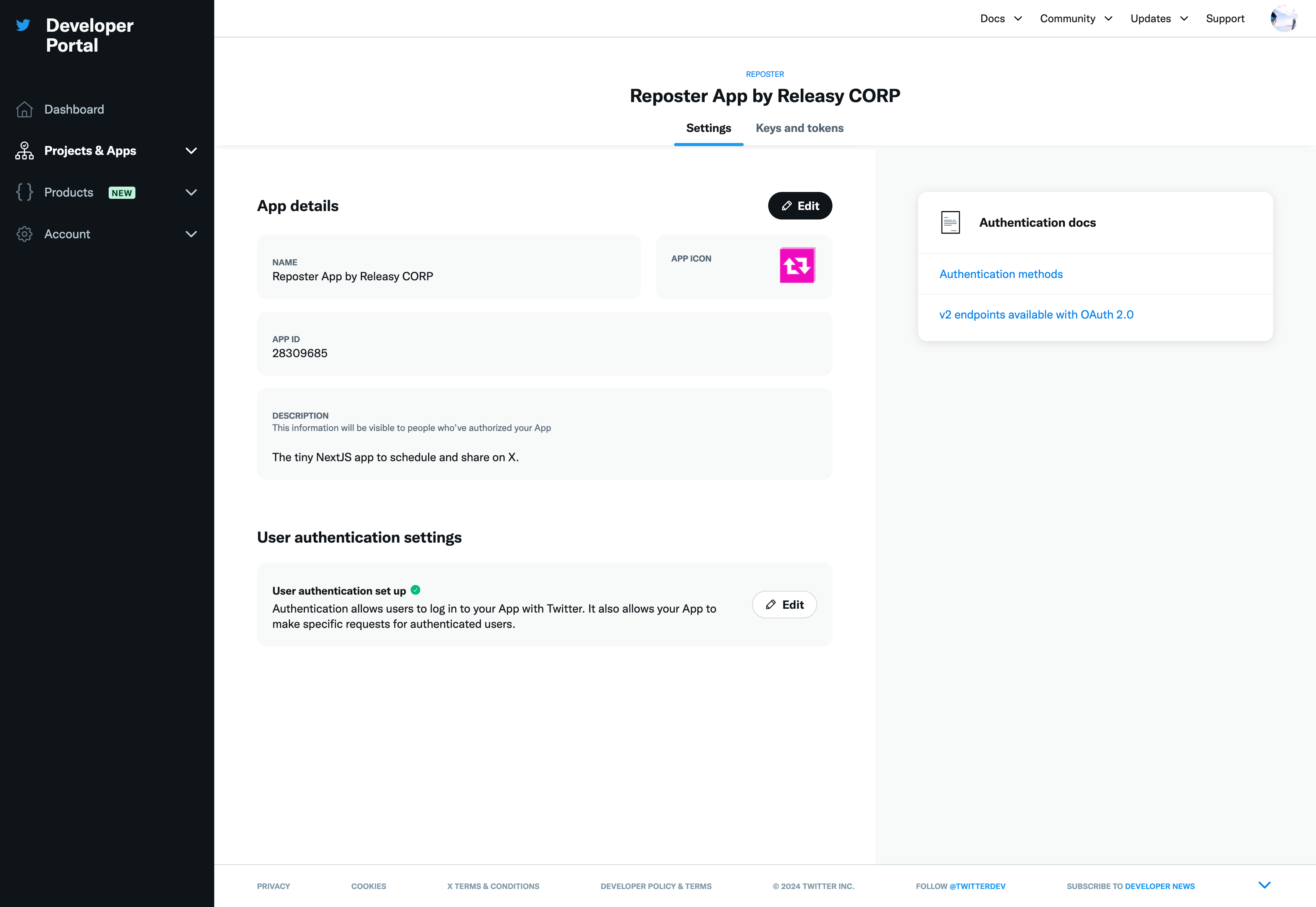Edit User authentication settings
This screenshot has width=1316, height=907.
tap(785, 605)
